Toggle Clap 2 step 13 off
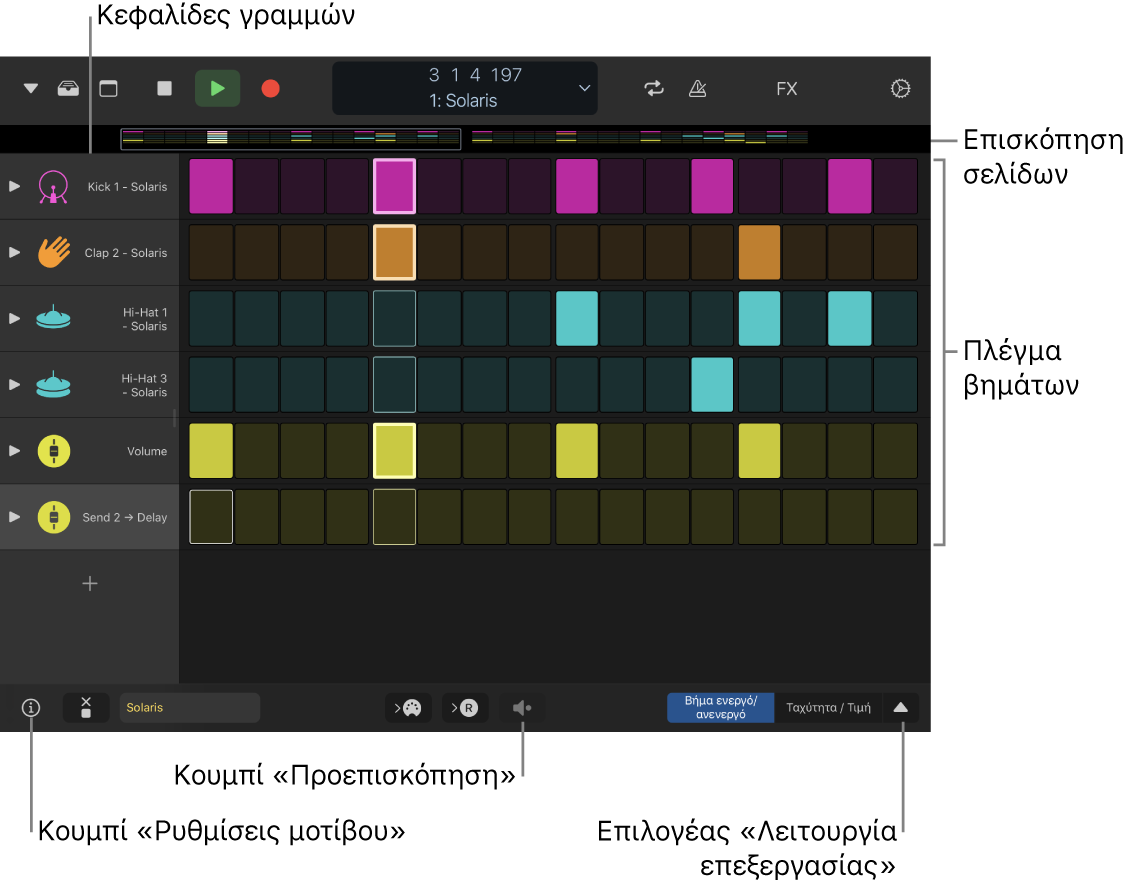This screenshot has width=1133, height=888. (x=759, y=252)
